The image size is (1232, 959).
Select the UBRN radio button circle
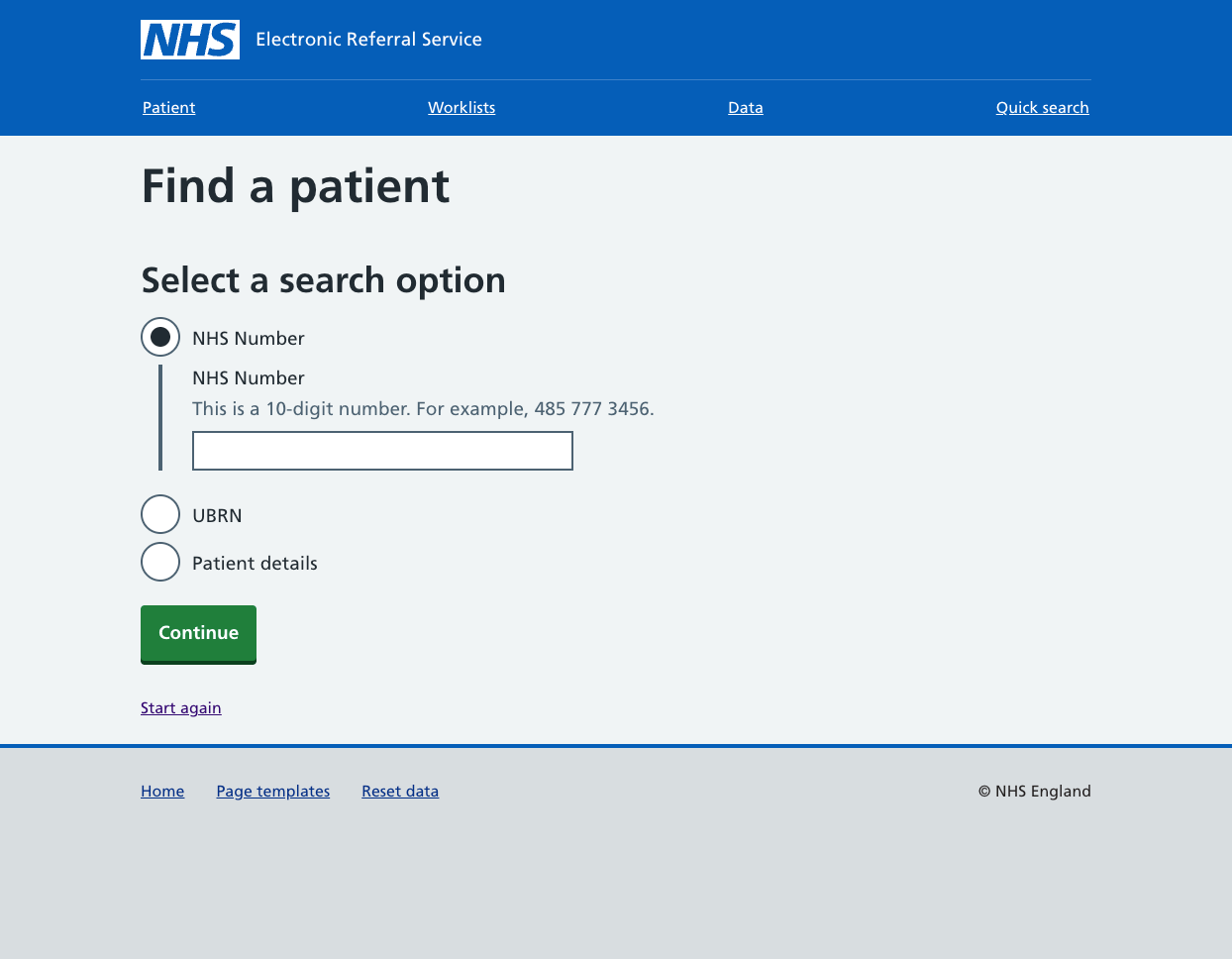tap(160, 514)
